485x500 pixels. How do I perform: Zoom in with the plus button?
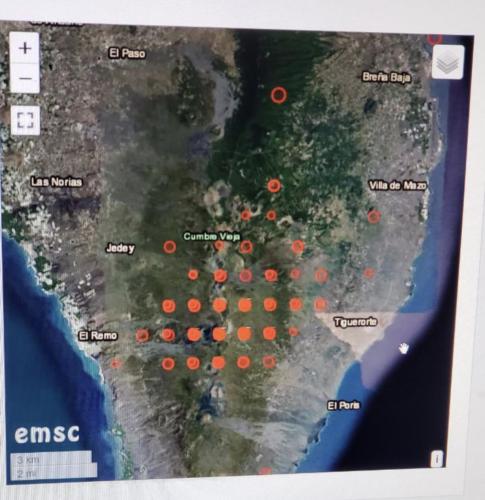point(25,48)
